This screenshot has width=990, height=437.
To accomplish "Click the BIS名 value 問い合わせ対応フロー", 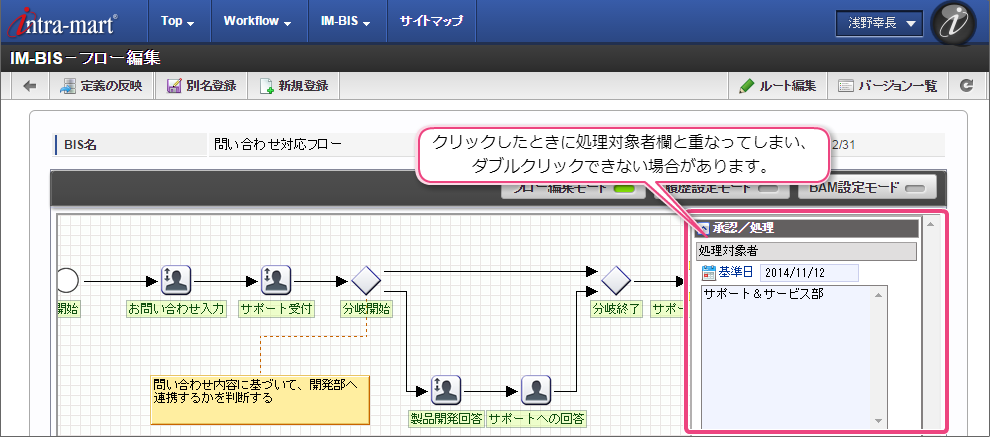I will coord(278,145).
